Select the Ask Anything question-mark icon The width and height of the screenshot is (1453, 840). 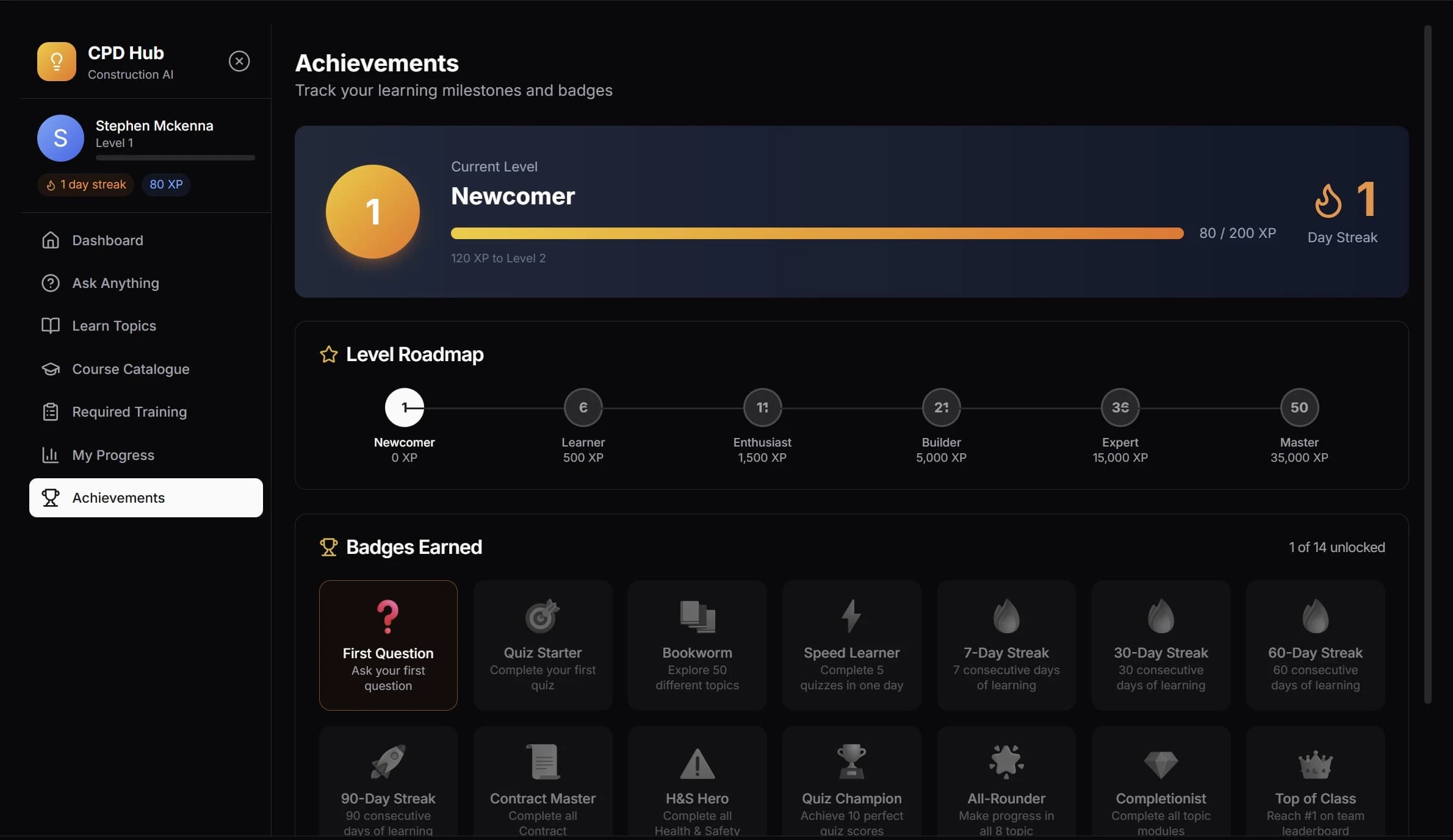coord(51,282)
